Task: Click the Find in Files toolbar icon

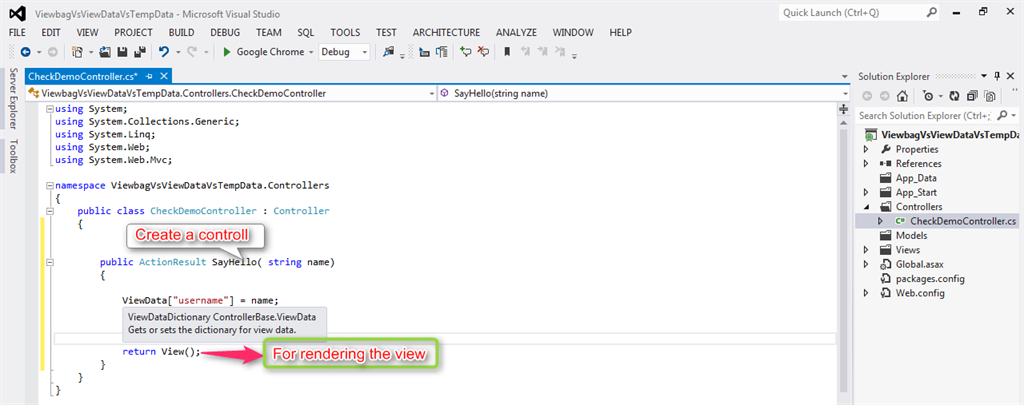Action: [x=389, y=52]
